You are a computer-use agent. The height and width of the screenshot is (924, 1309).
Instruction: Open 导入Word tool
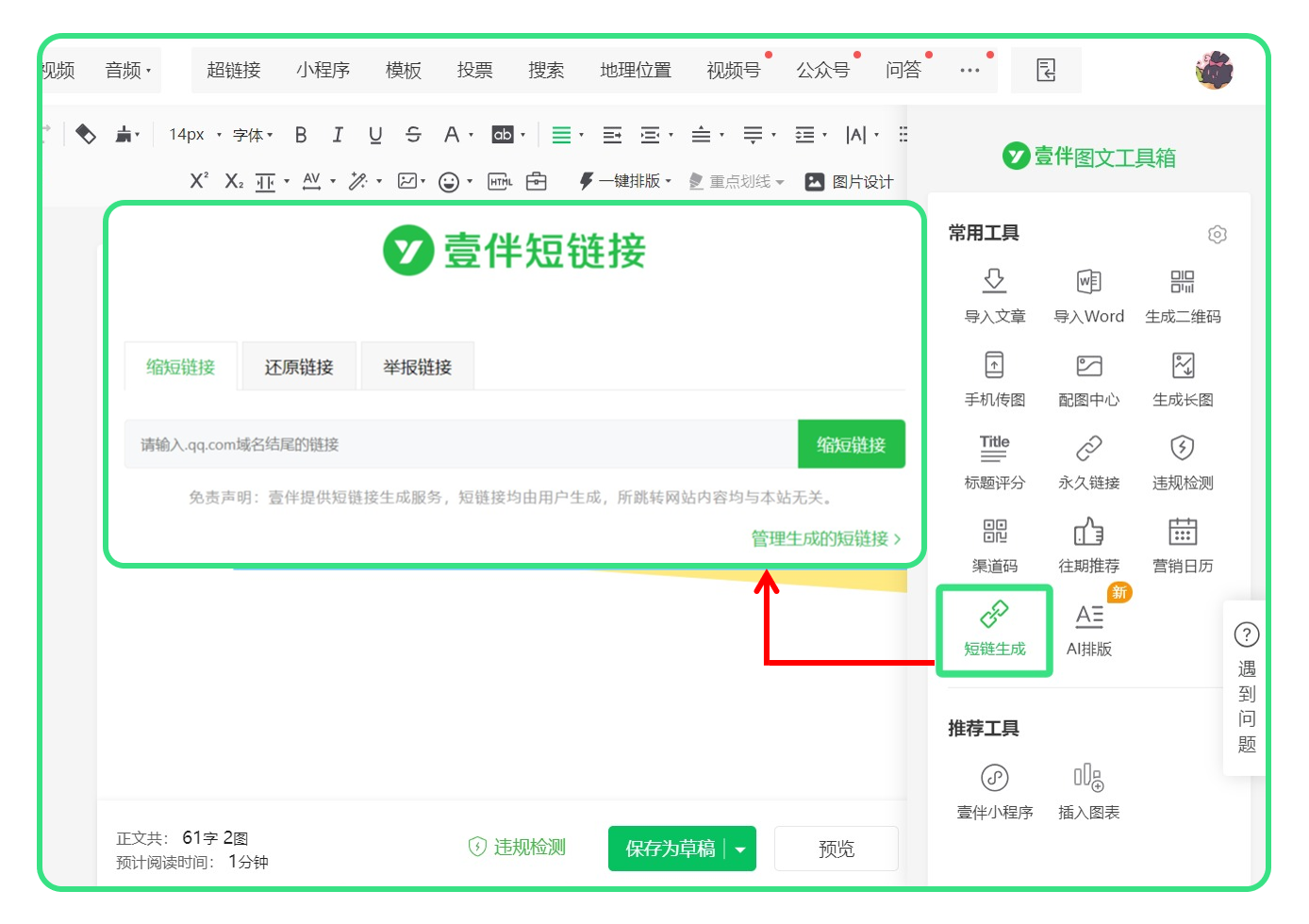pos(1088,296)
